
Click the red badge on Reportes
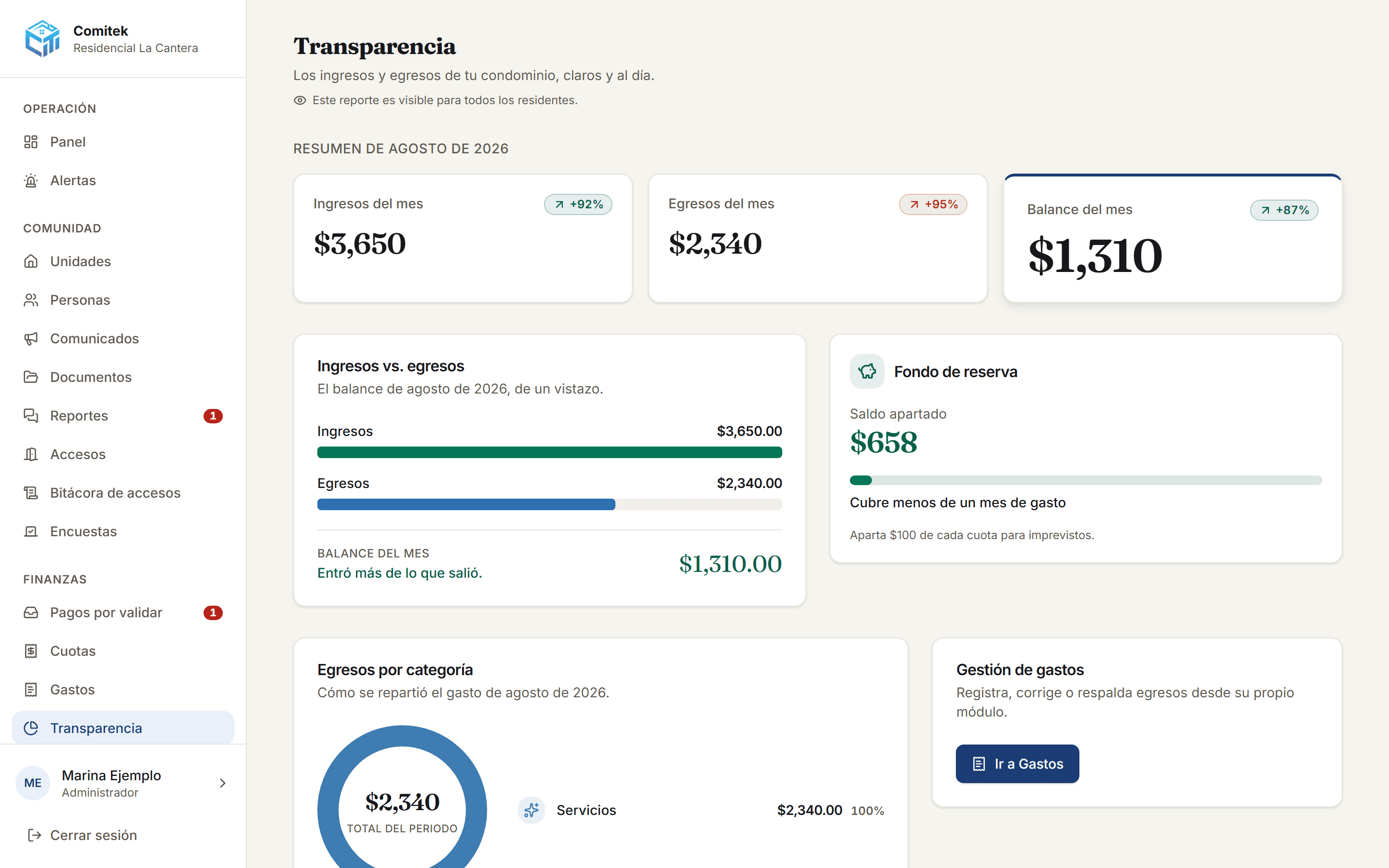click(x=213, y=416)
